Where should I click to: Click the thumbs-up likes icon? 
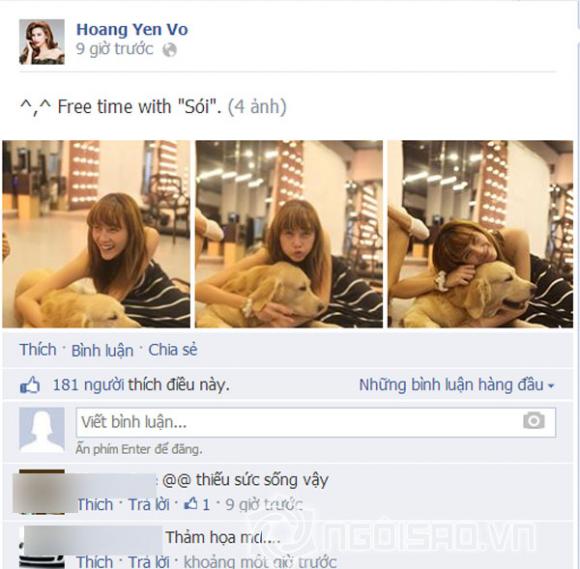(x=30, y=385)
